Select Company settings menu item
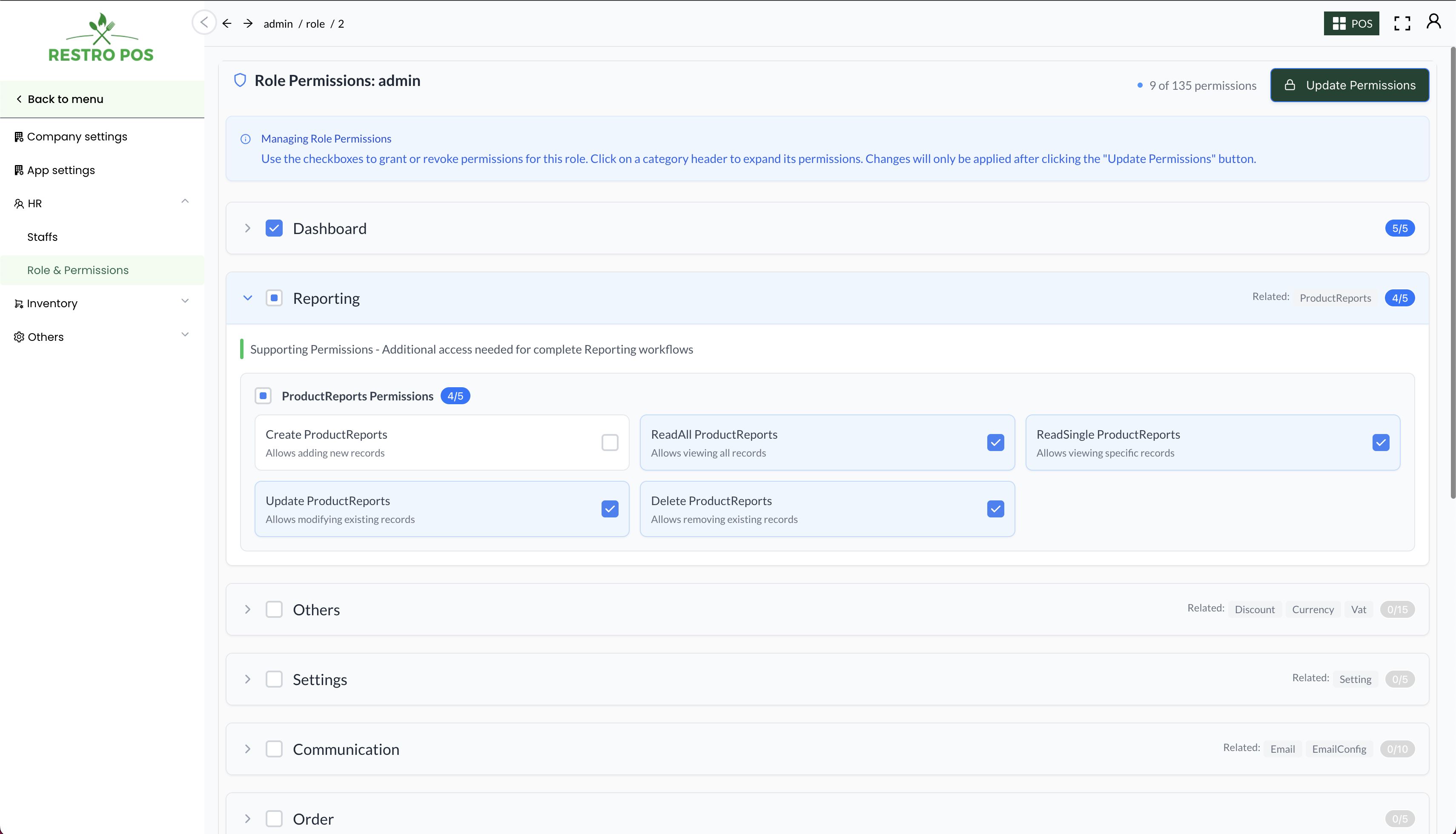 click(77, 137)
